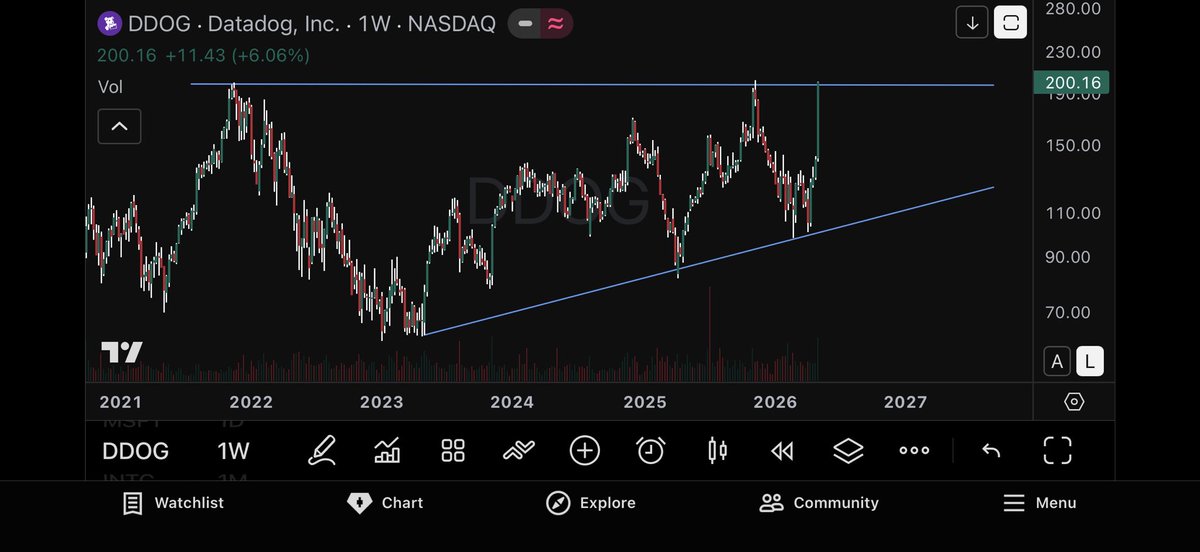Screen dimensions: 1200x552
Task: Click the DDOG Datadog, Inc. chart title
Action: point(312,23)
